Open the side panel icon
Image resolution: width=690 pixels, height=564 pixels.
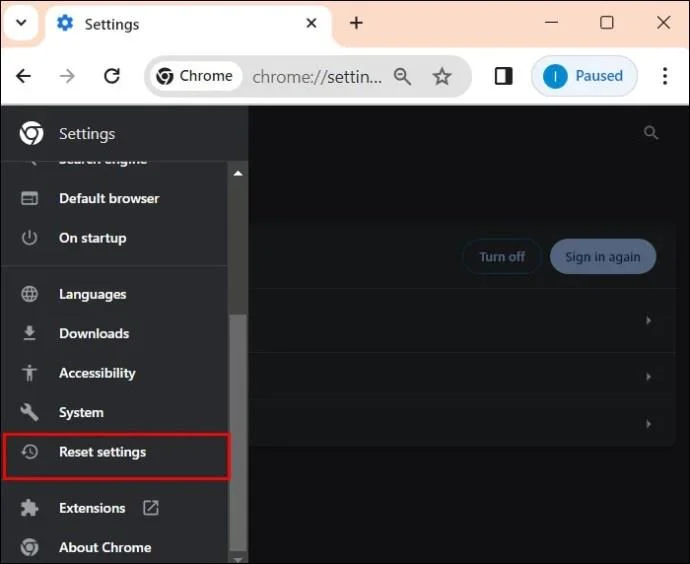click(503, 76)
